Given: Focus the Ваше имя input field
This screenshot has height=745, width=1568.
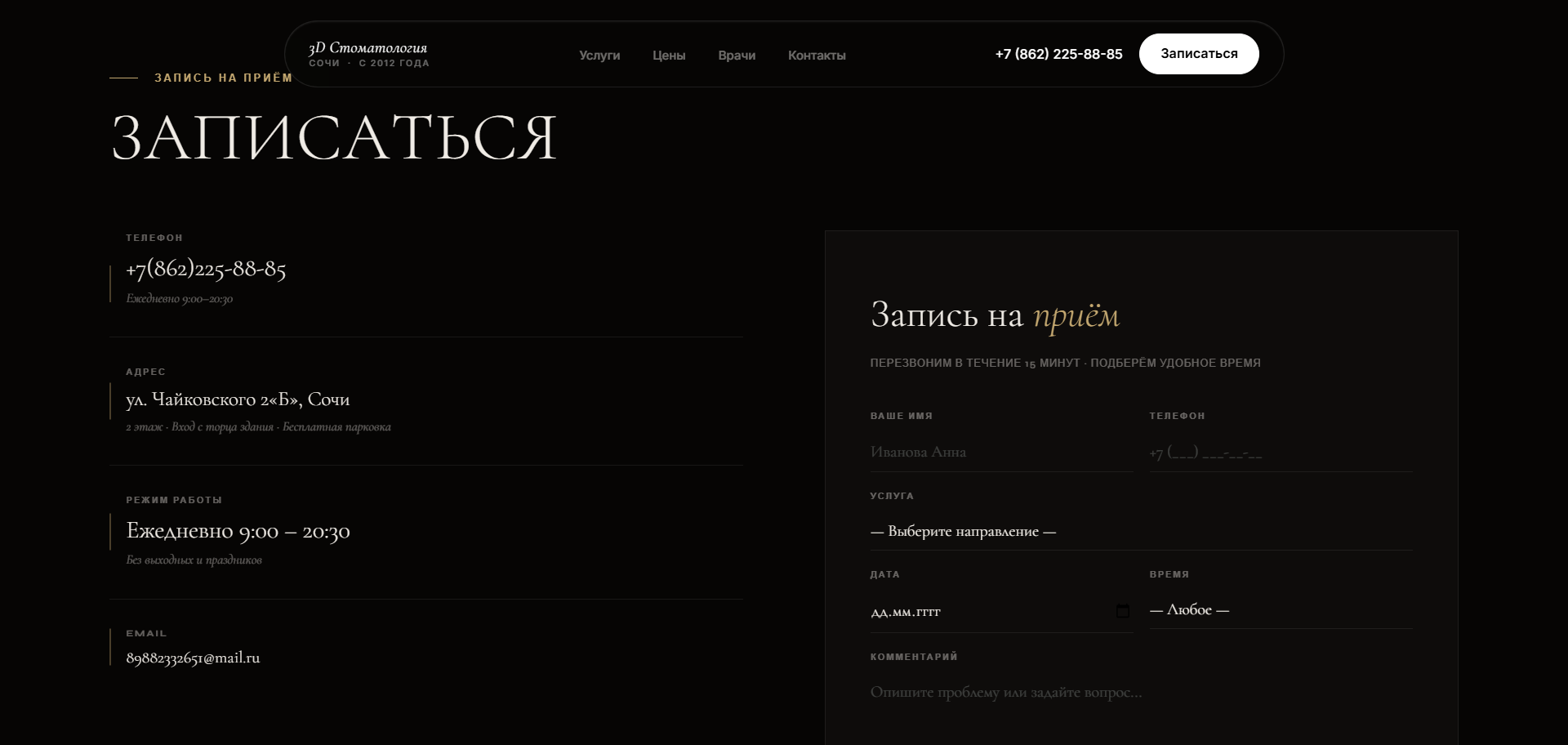Looking at the screenshot, I should [1001, 452].
